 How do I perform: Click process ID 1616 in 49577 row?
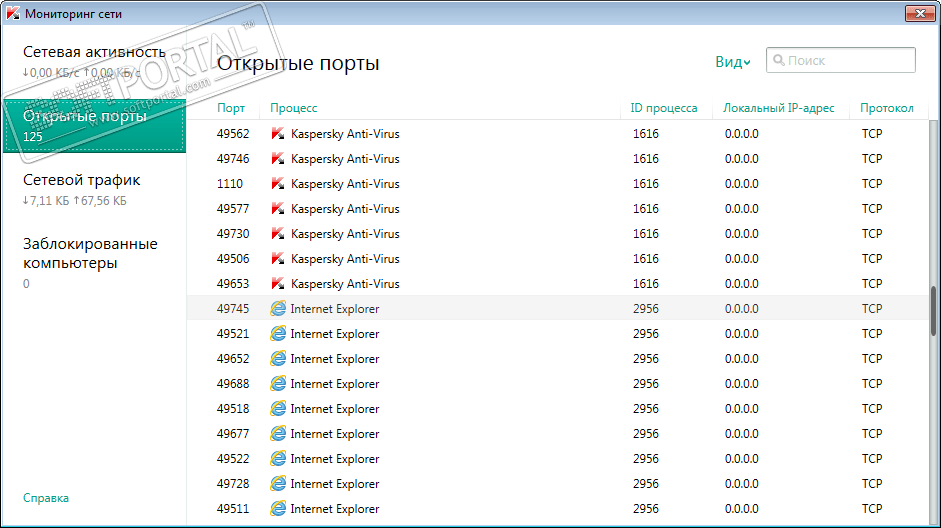646,209
